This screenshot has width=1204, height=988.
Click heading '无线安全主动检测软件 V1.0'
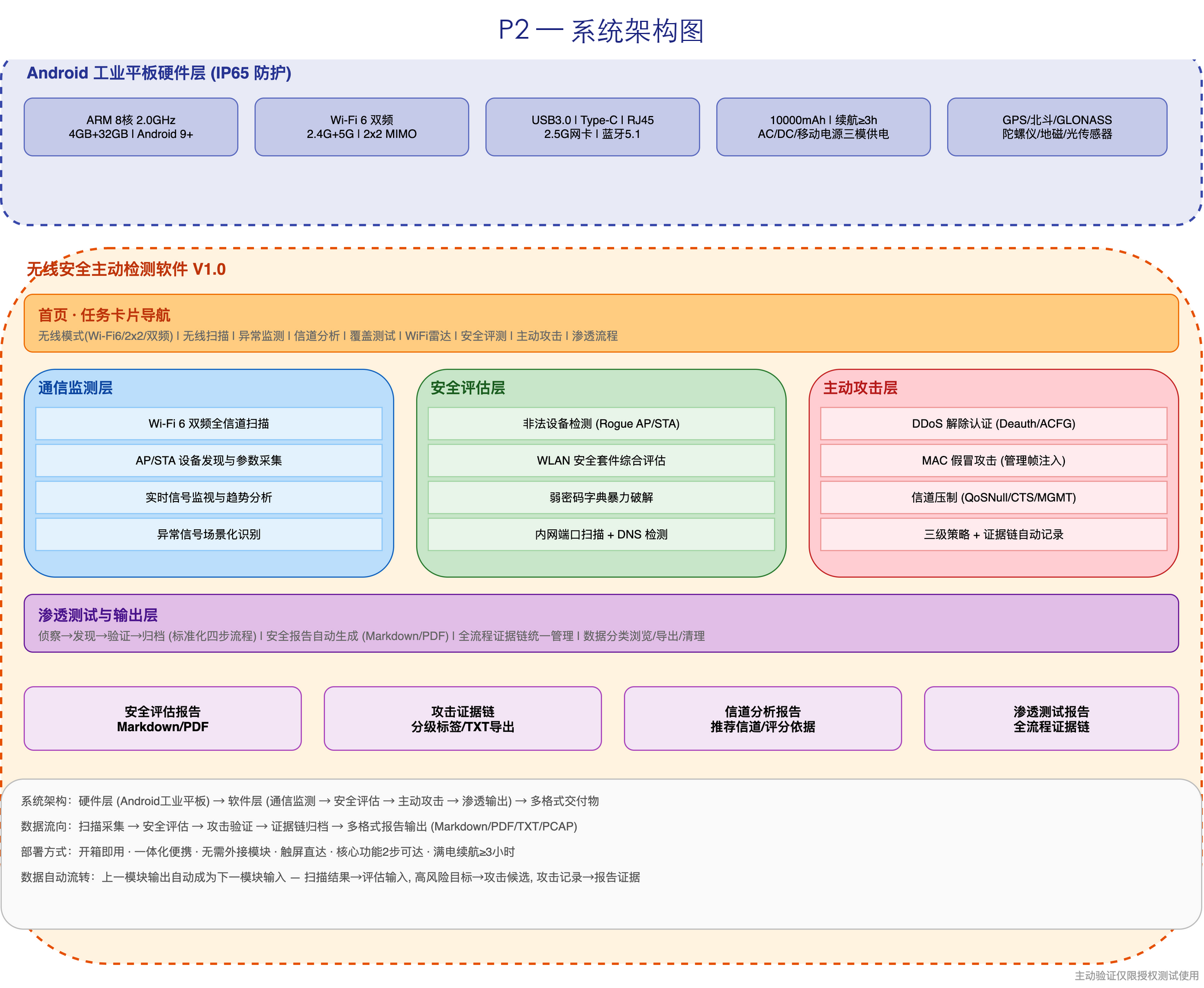click(126, 269)
